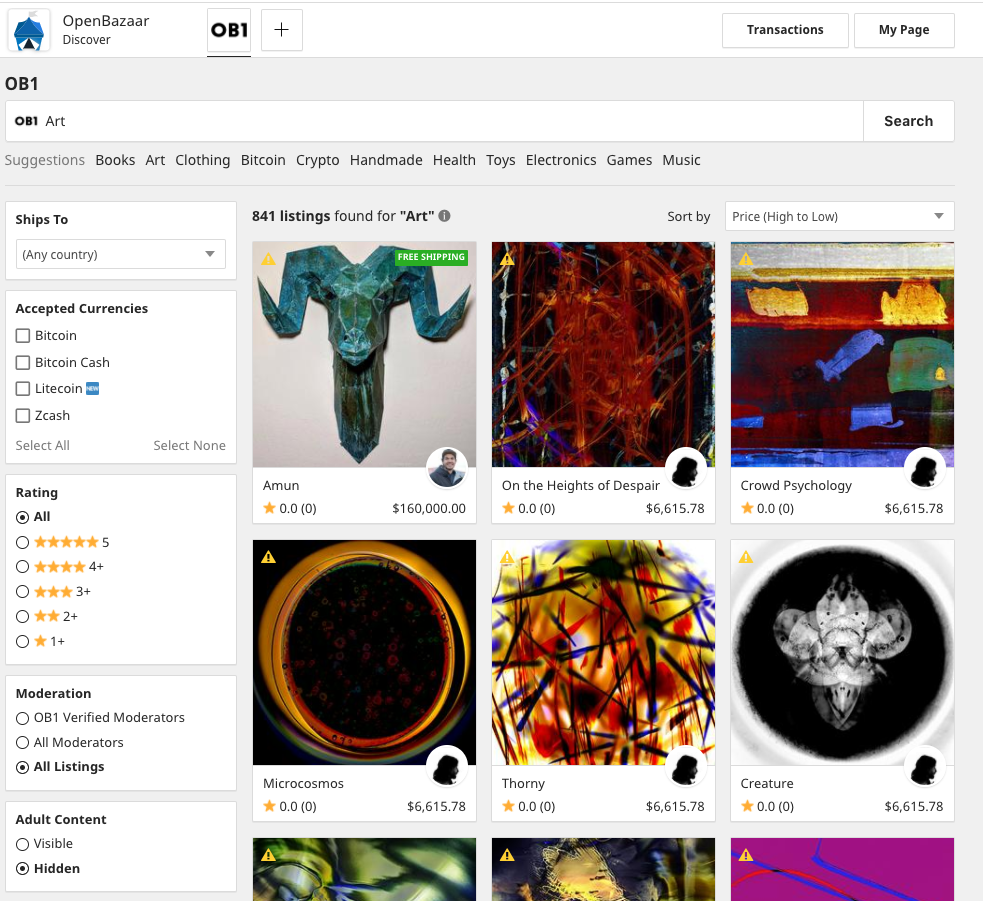Select the 3+ stars rating filter
Image resolution: width=983 pixels, height=901 pixels.
[x=23, y=592]
